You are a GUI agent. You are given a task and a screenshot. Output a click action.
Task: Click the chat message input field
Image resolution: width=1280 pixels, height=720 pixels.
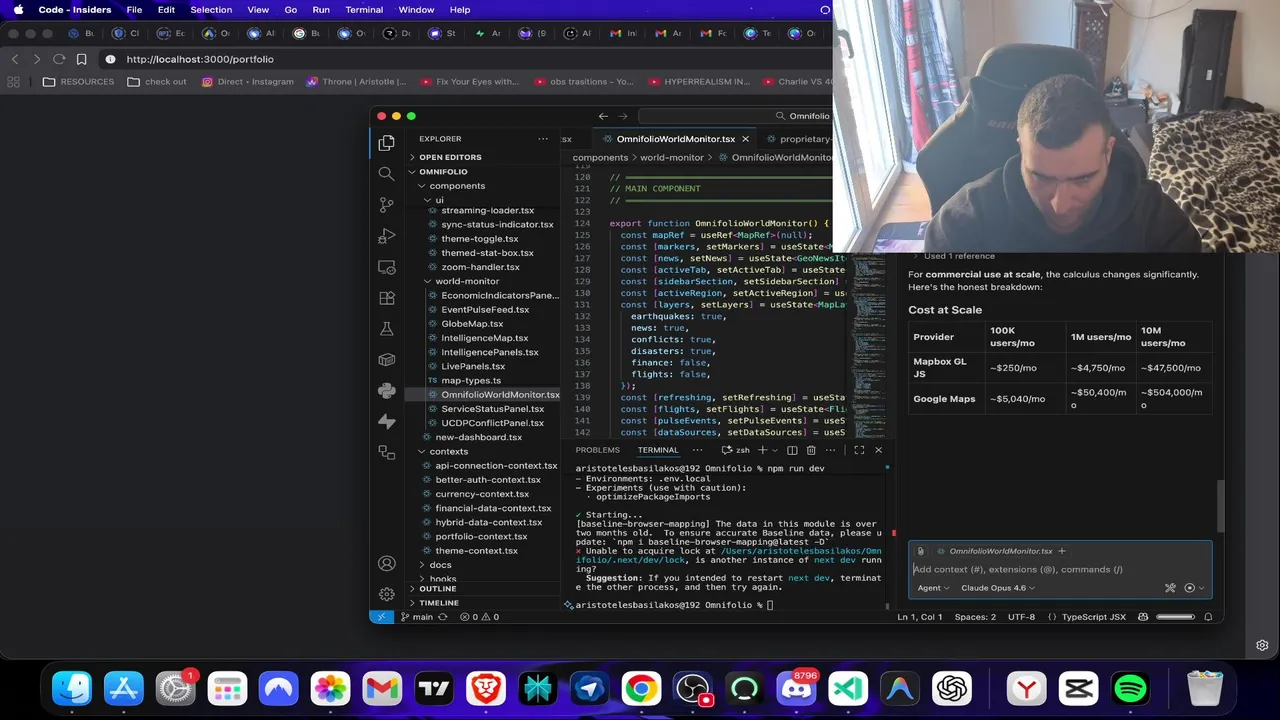pos(1060,570)
